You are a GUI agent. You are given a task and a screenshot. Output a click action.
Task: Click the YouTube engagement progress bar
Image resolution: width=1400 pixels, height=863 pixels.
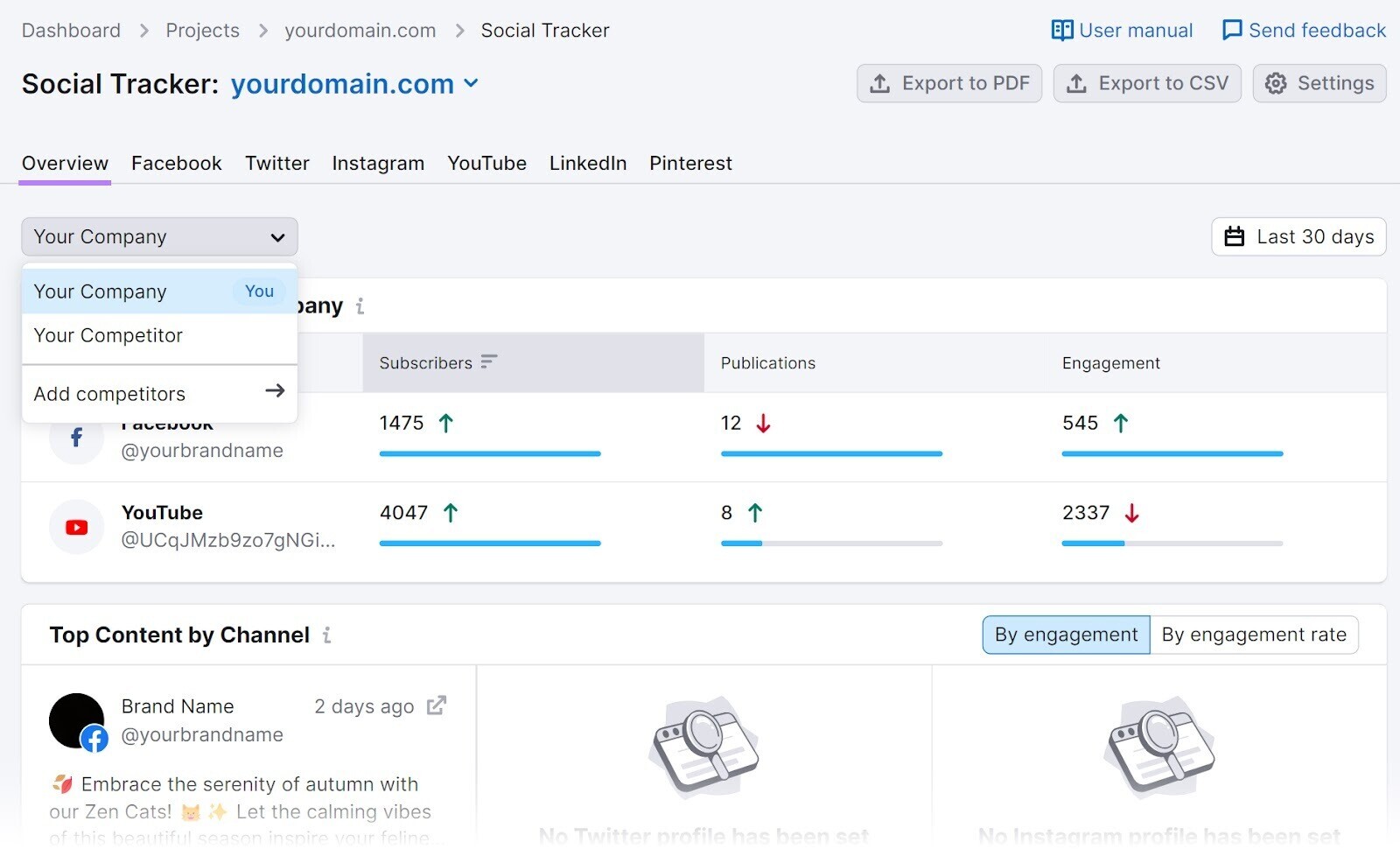point(1172,543)
